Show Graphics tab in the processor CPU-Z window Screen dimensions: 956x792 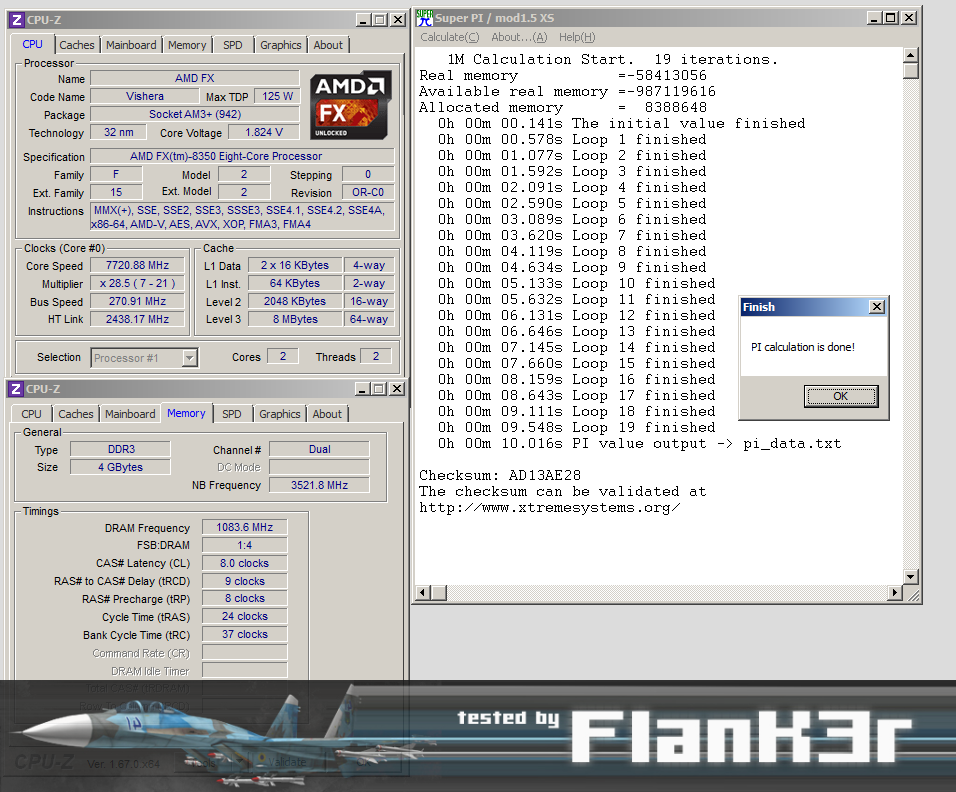280,45
